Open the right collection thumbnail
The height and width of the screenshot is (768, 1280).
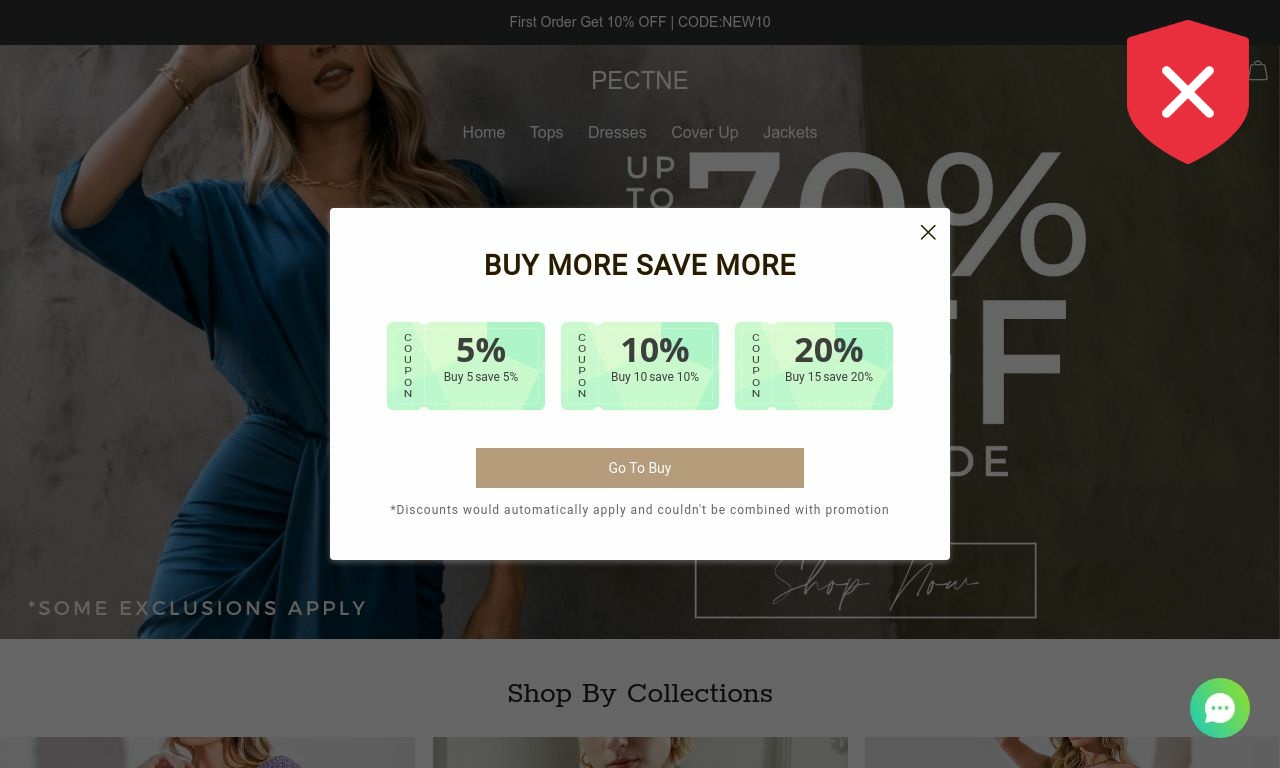point(1072,753)
